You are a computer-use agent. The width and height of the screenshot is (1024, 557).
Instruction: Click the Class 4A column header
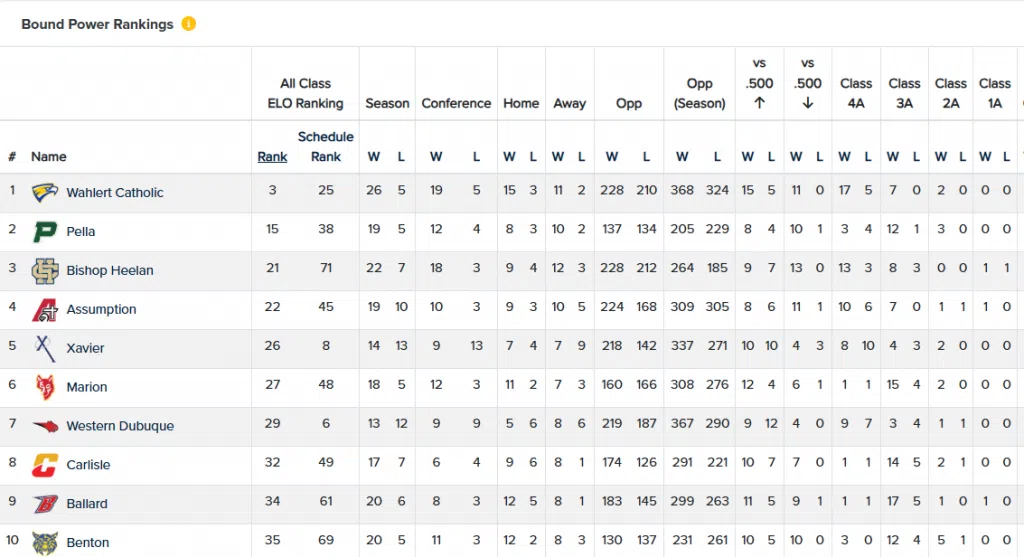pos(856,93)
